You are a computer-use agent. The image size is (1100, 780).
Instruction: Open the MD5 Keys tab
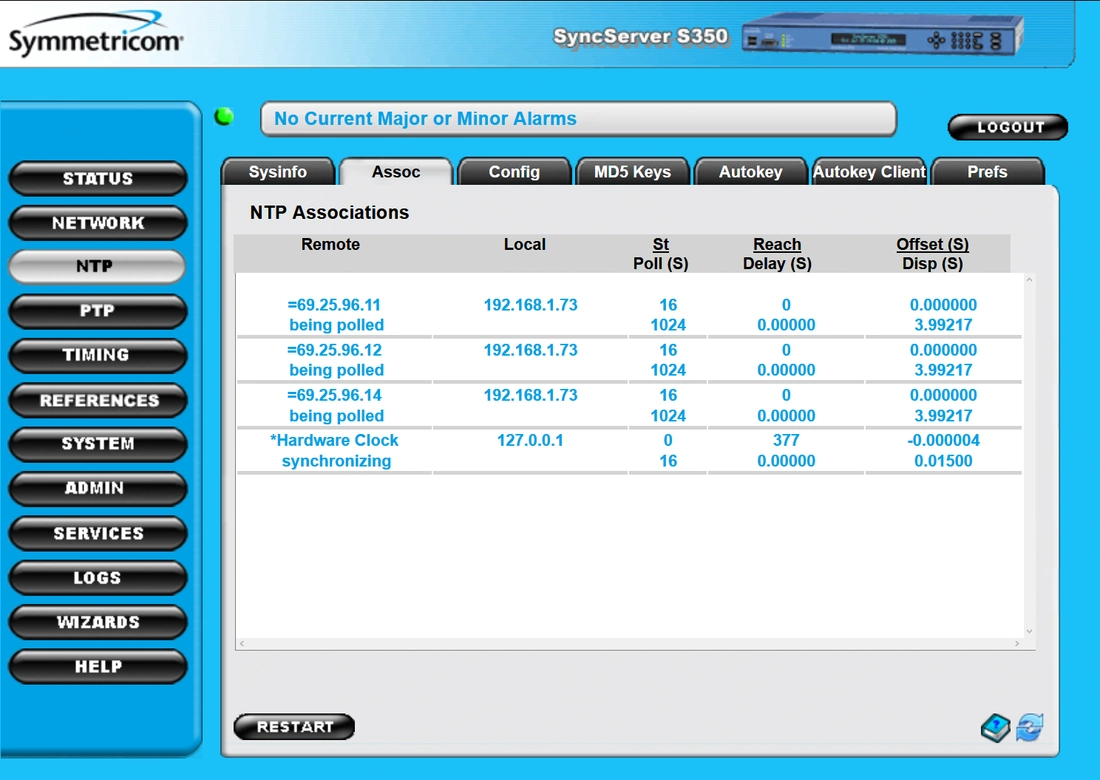(632, 172)
